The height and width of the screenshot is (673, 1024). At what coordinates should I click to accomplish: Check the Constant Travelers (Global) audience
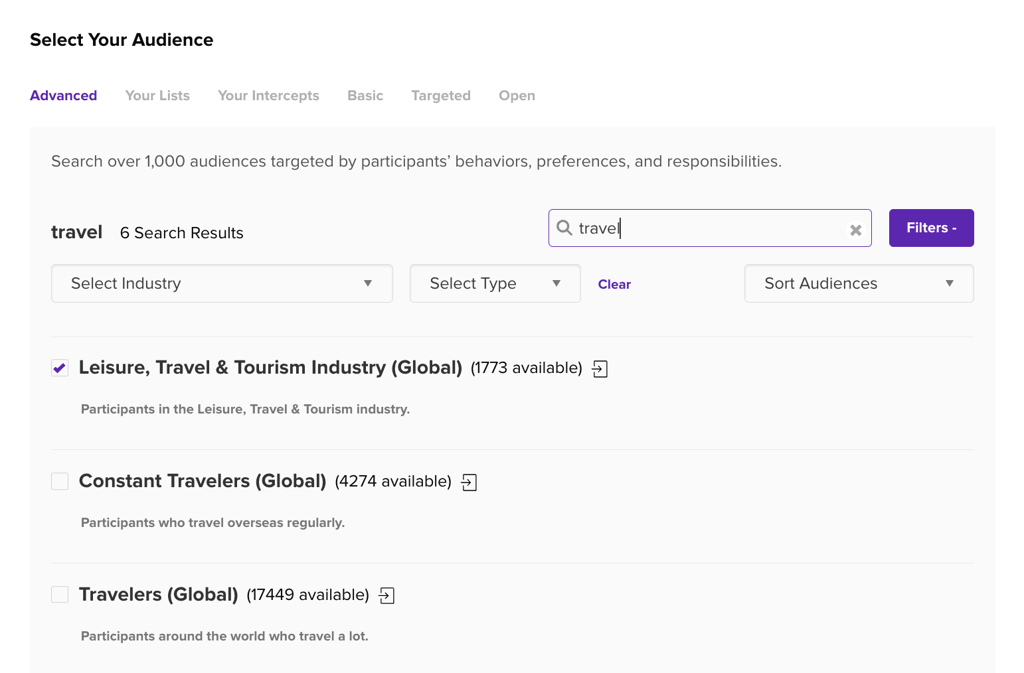point(60,481)
